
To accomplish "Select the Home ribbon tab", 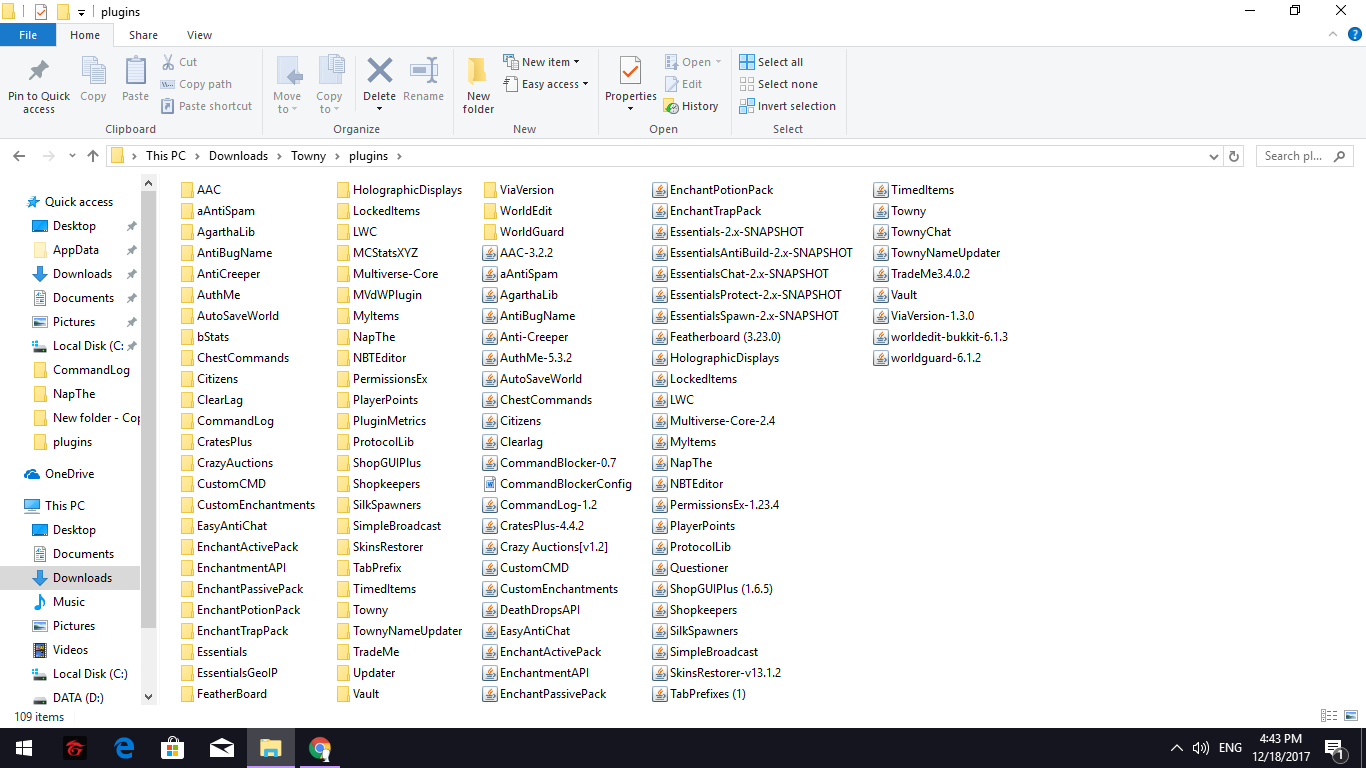I will [x=85, y=35].
